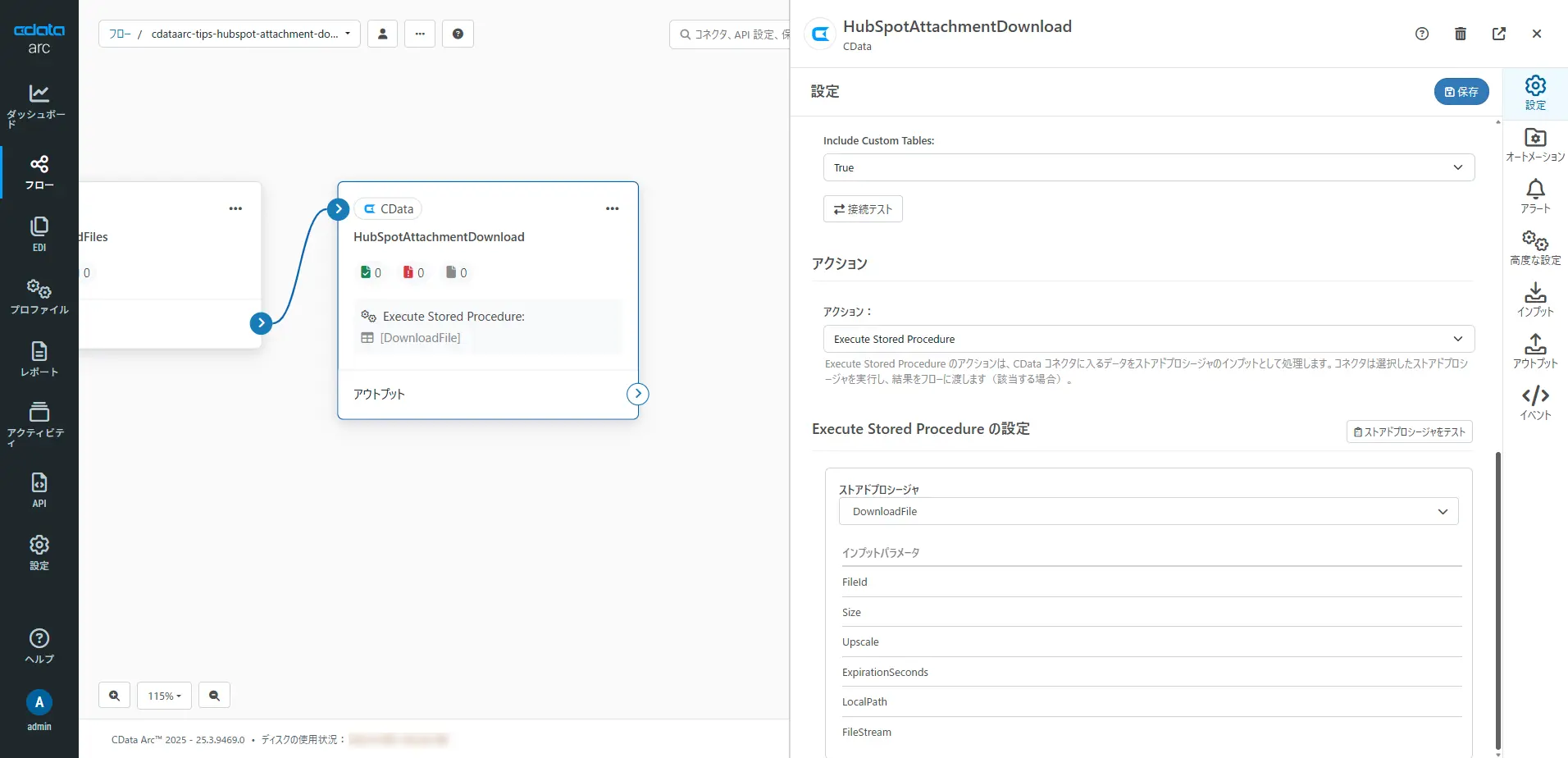1568x758 pixels.
Task: Open オートメーション settings in the right sidebar
Action: click(1534, 144)
